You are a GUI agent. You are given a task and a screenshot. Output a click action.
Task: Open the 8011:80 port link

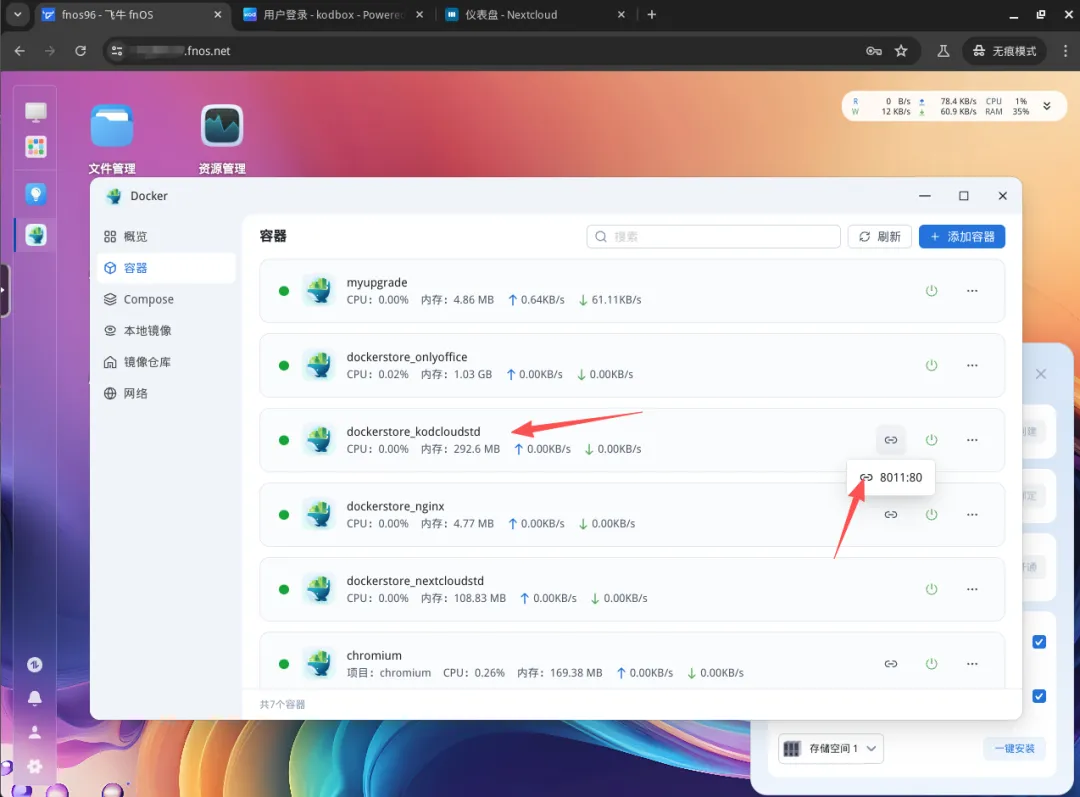(x=891, y=477)
